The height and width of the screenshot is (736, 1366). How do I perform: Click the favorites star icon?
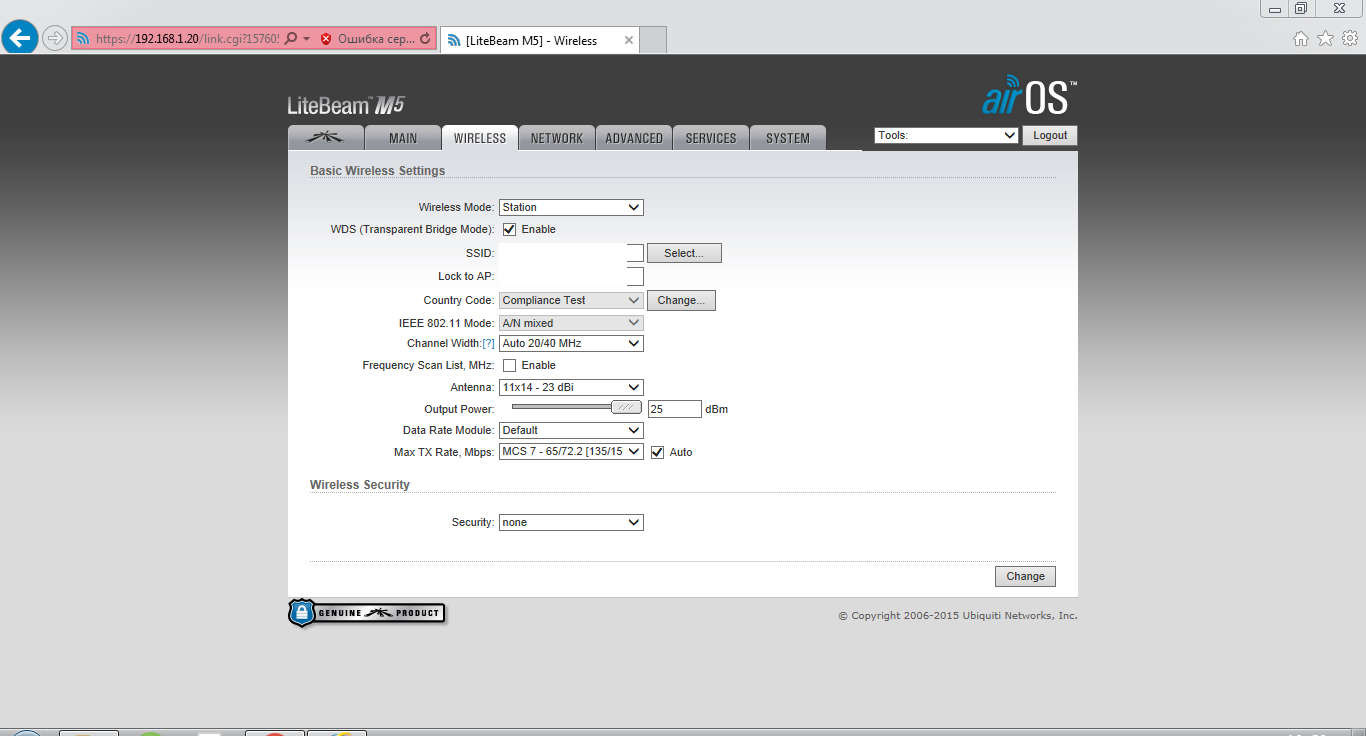1325,39
